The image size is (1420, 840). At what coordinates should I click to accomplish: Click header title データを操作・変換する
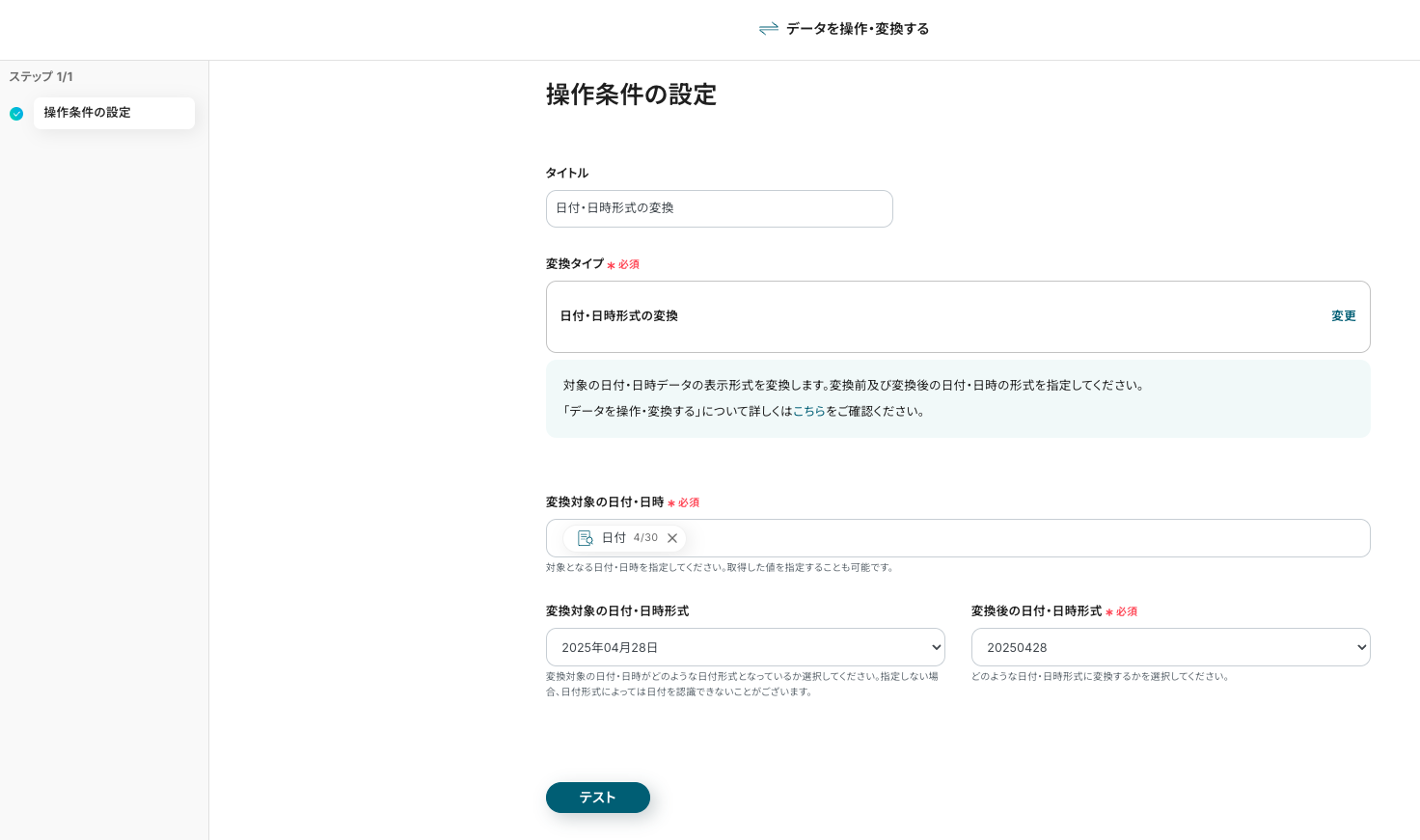[x=857, y=29]
